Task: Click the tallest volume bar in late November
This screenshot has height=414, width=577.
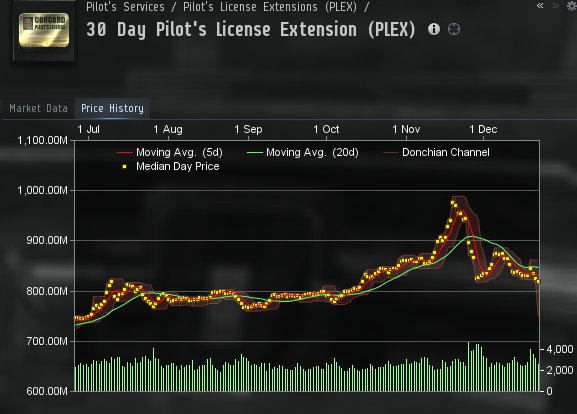Action: [468, 367]
